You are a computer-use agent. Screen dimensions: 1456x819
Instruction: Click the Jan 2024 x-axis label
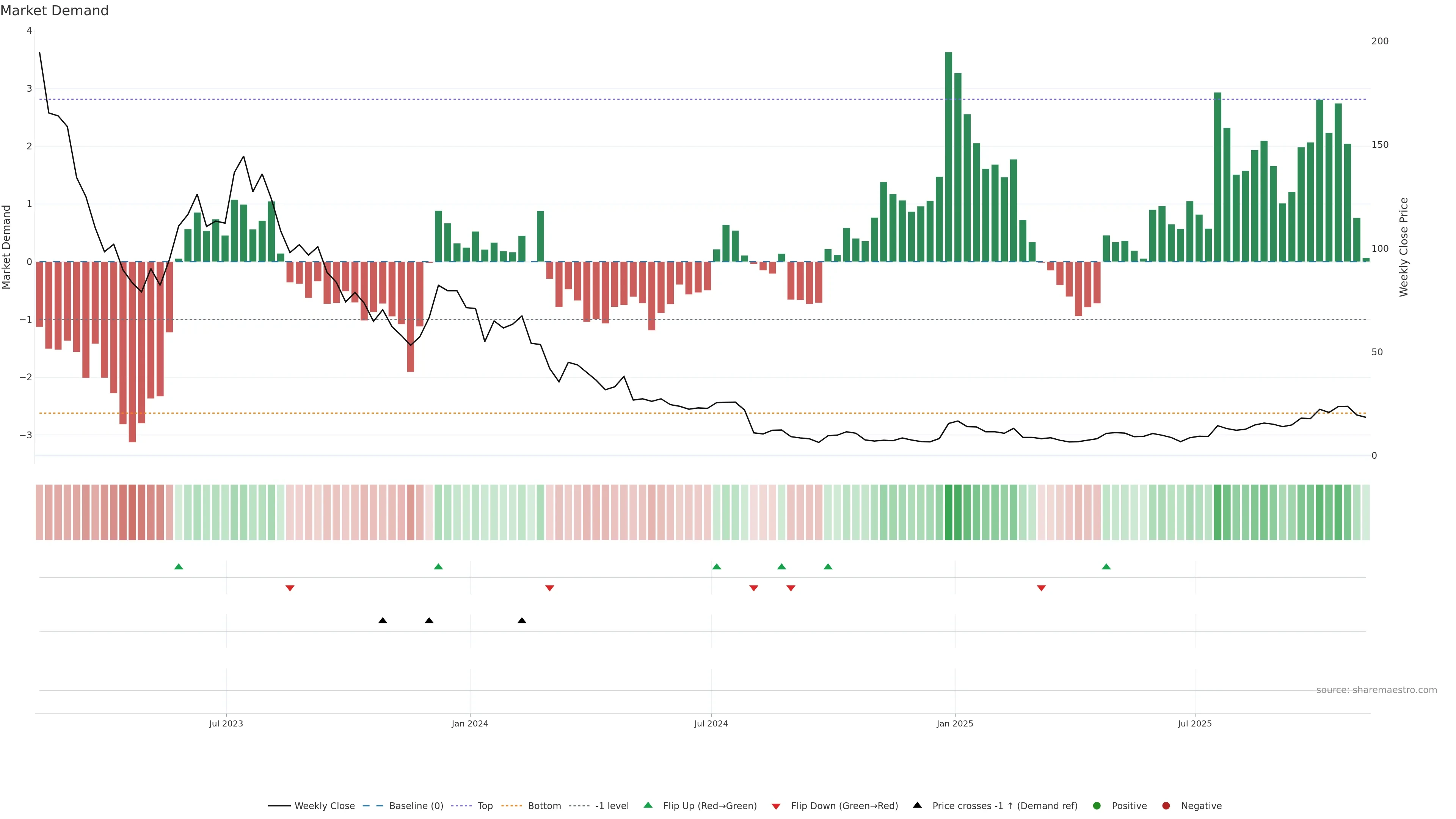click(470, 723)
